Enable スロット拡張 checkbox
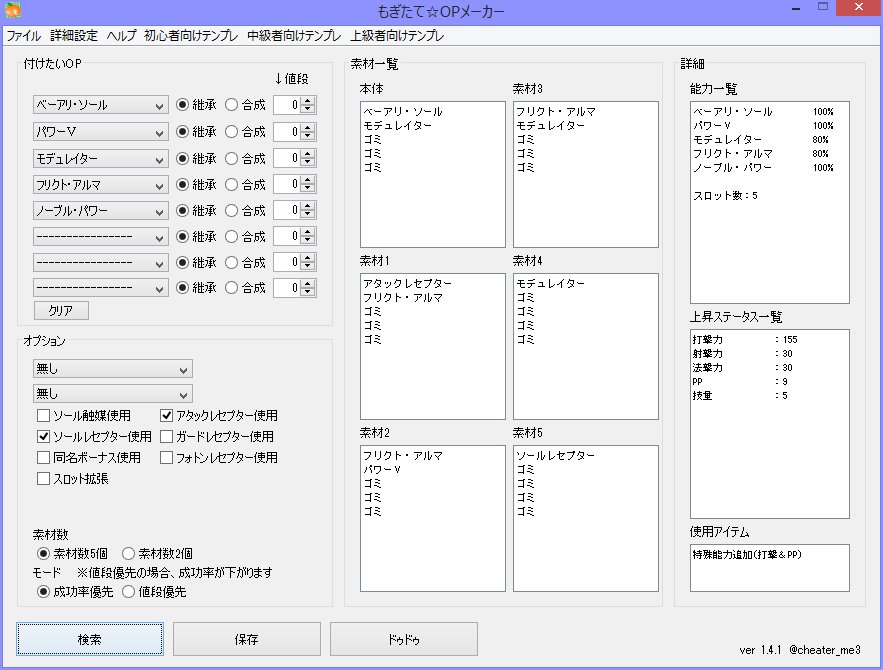This screenshot has height=670, width=883. coord(72,479)
